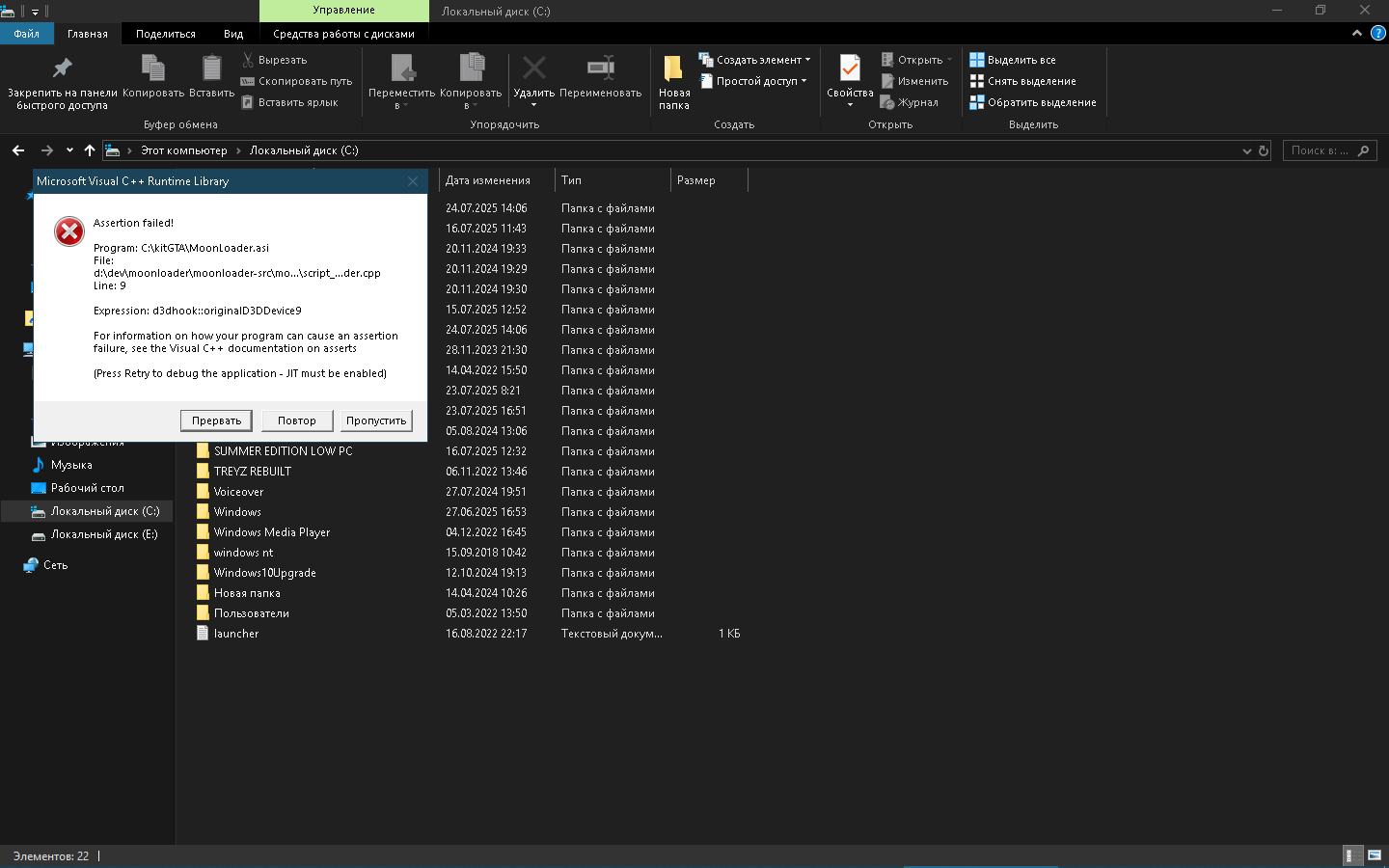This screenshot has height=868, width=1389.
Task: Click Локальный диск (C:) breadcrumb
Action: coord(304,150)
